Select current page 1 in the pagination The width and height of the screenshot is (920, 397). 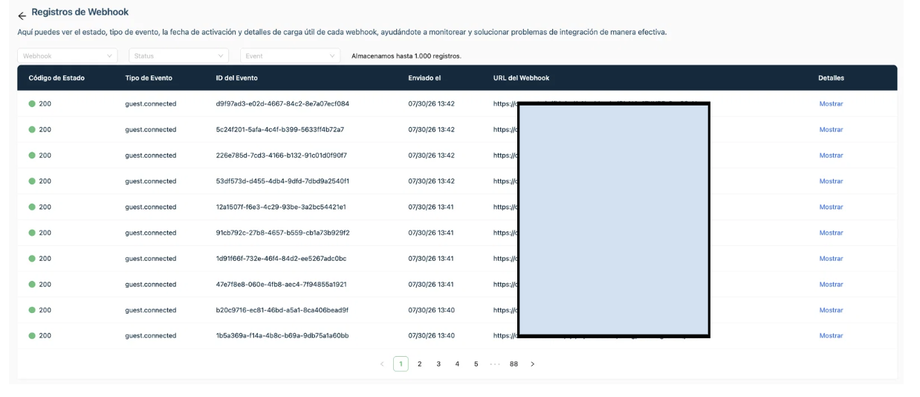[401, 364]
